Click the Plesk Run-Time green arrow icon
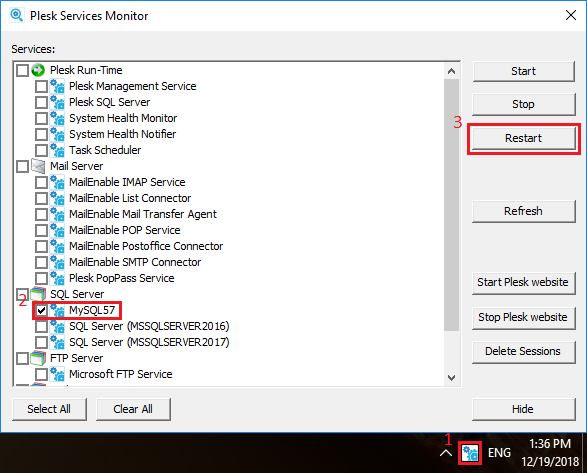This screenshot has height=473, width=587. tap(38, 70)
